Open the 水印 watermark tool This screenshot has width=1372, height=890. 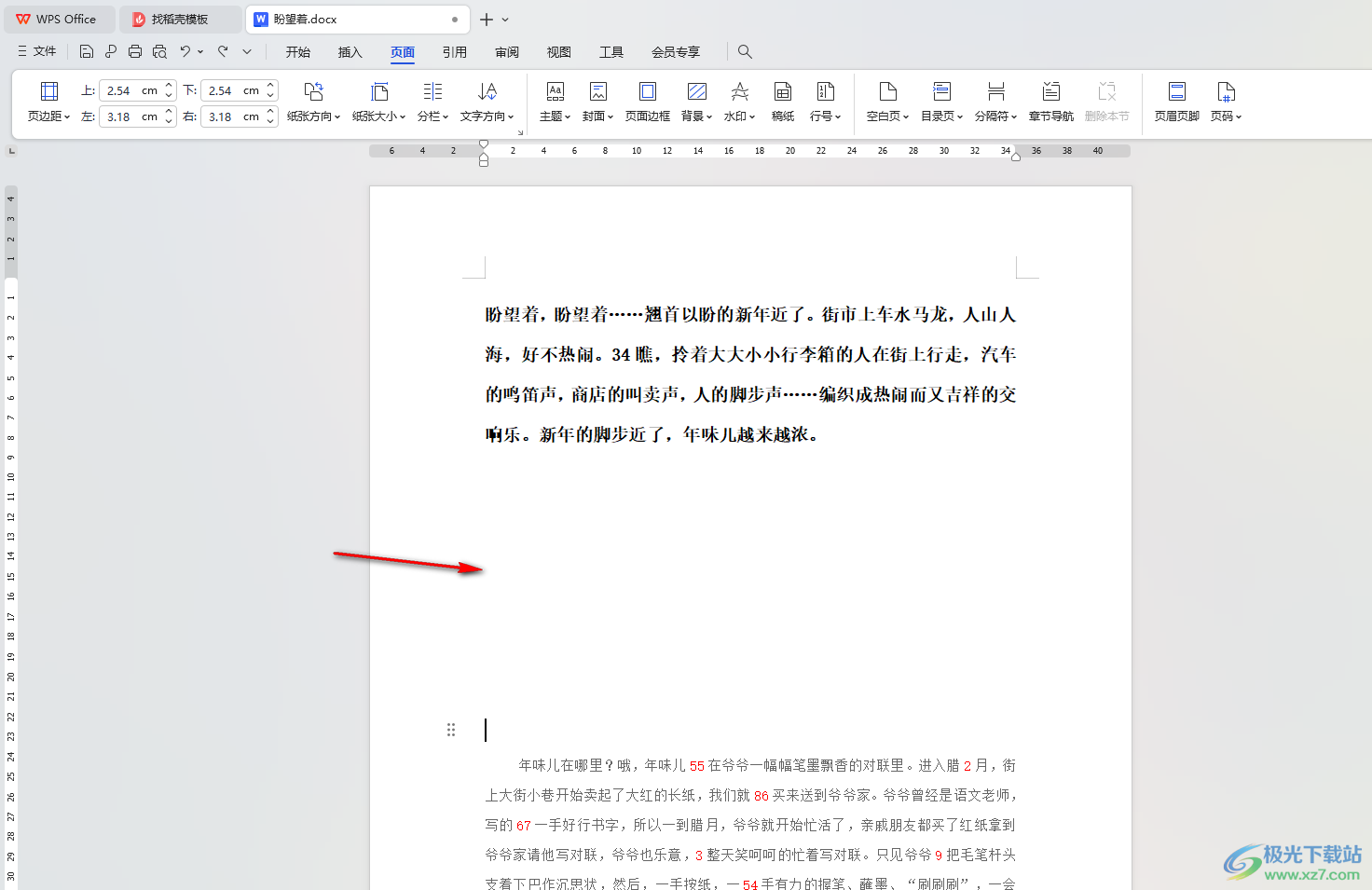(739, 103)
